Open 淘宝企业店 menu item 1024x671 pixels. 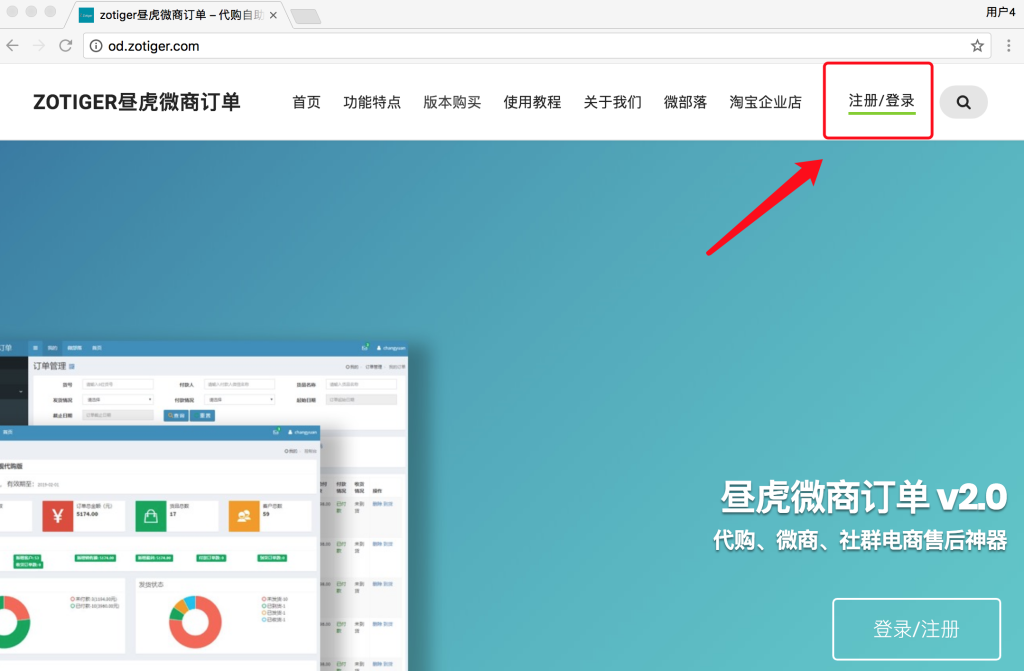coord(765,102)
